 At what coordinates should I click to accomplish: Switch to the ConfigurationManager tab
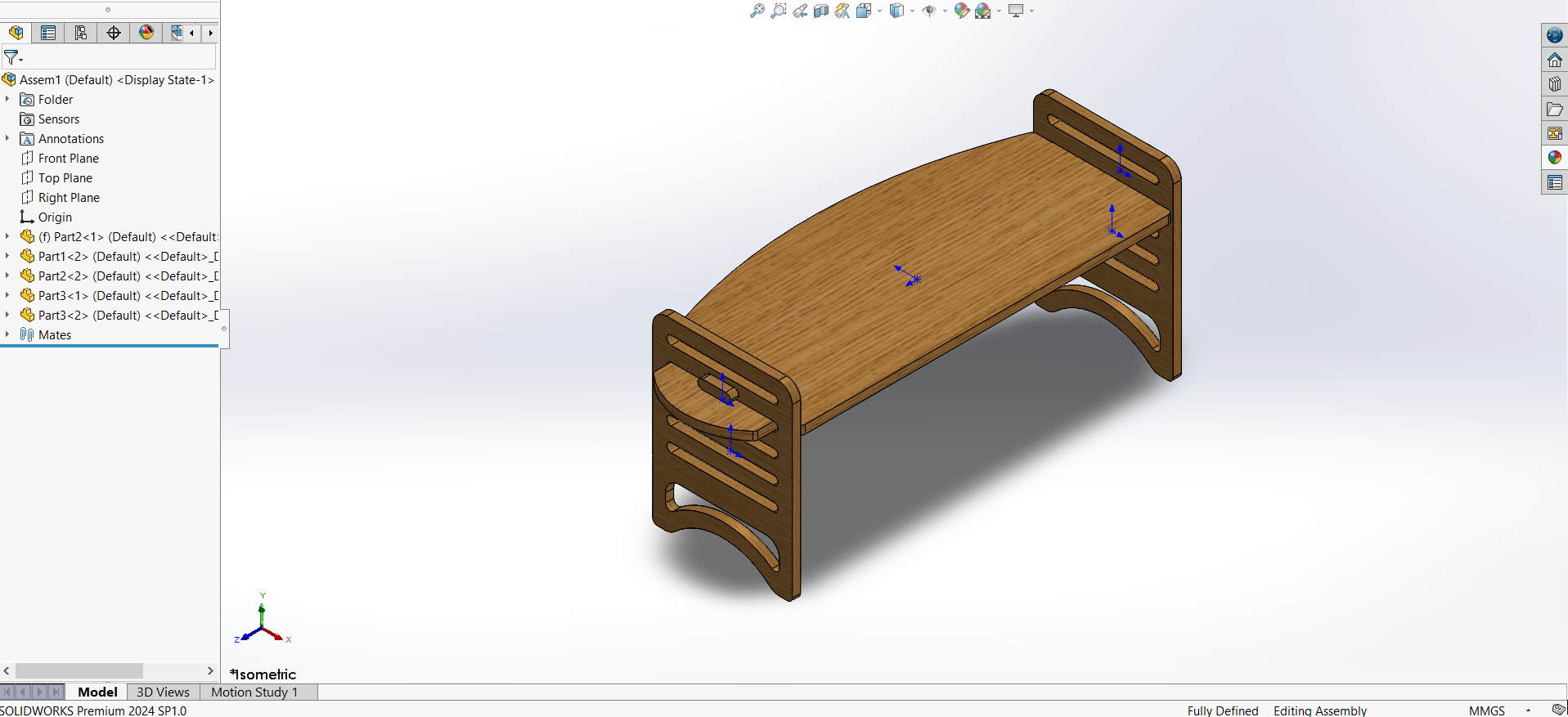click(81, 33)
